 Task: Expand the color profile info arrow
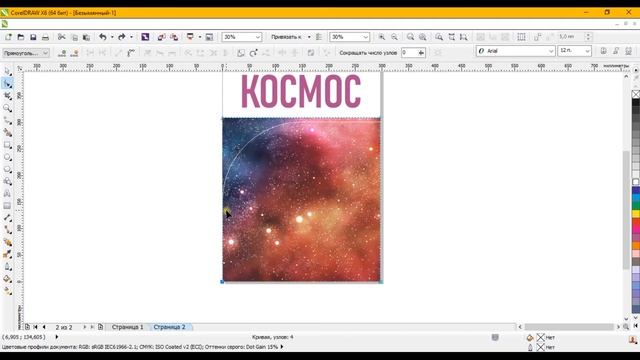(282, 347)
